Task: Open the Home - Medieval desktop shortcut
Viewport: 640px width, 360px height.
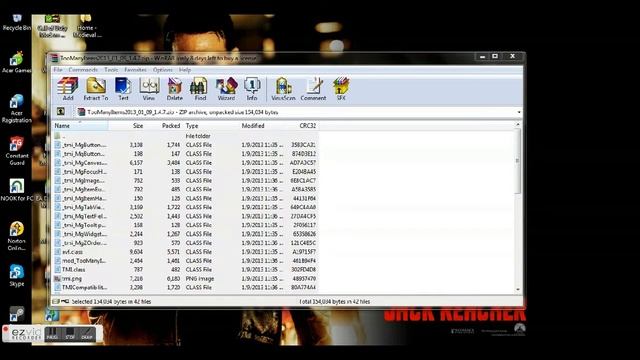Action: point(87,27)
